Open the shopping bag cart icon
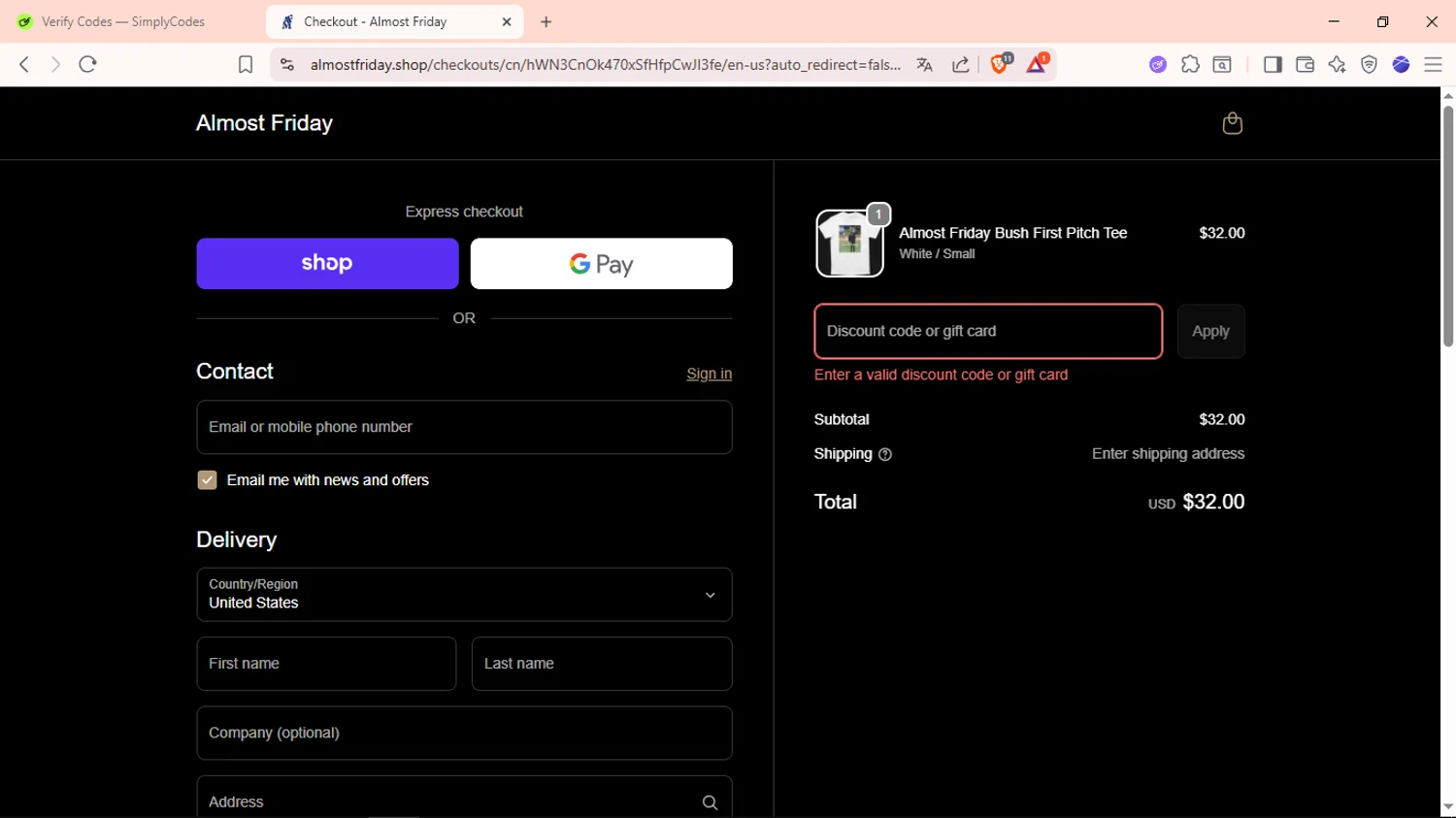 [1232, 123]
